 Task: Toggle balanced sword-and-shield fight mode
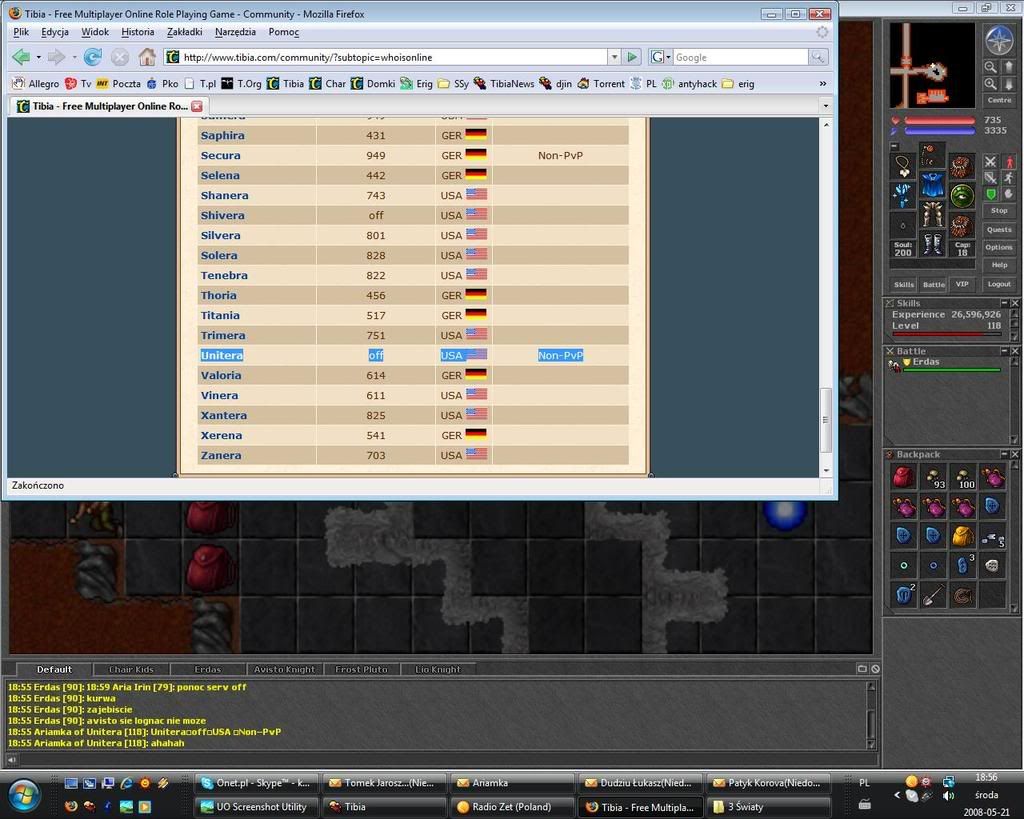click(991, 178)
